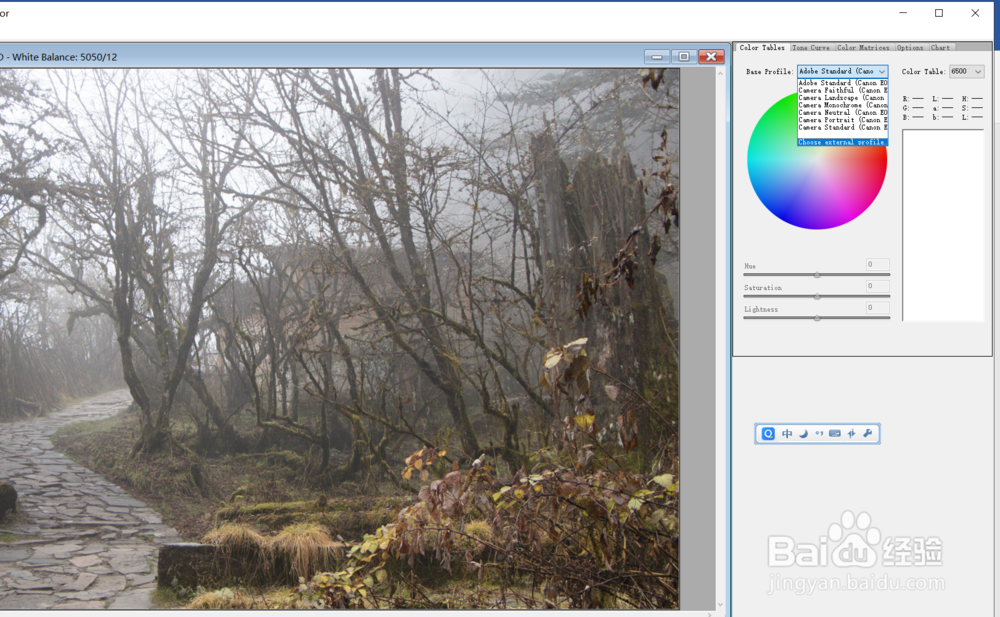
Task: Minimize the main application window
Action: coord(903,13)
